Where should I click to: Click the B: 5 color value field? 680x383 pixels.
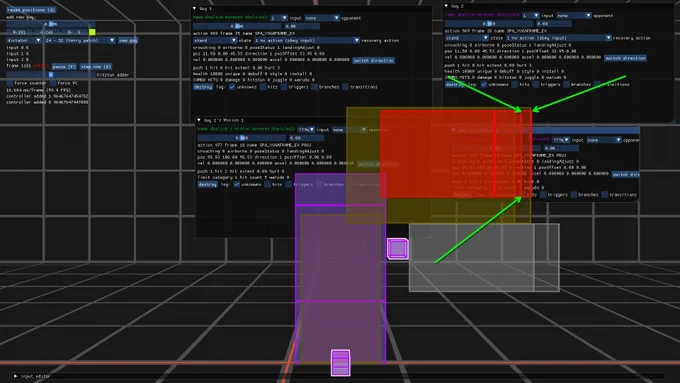coord(74,32)
